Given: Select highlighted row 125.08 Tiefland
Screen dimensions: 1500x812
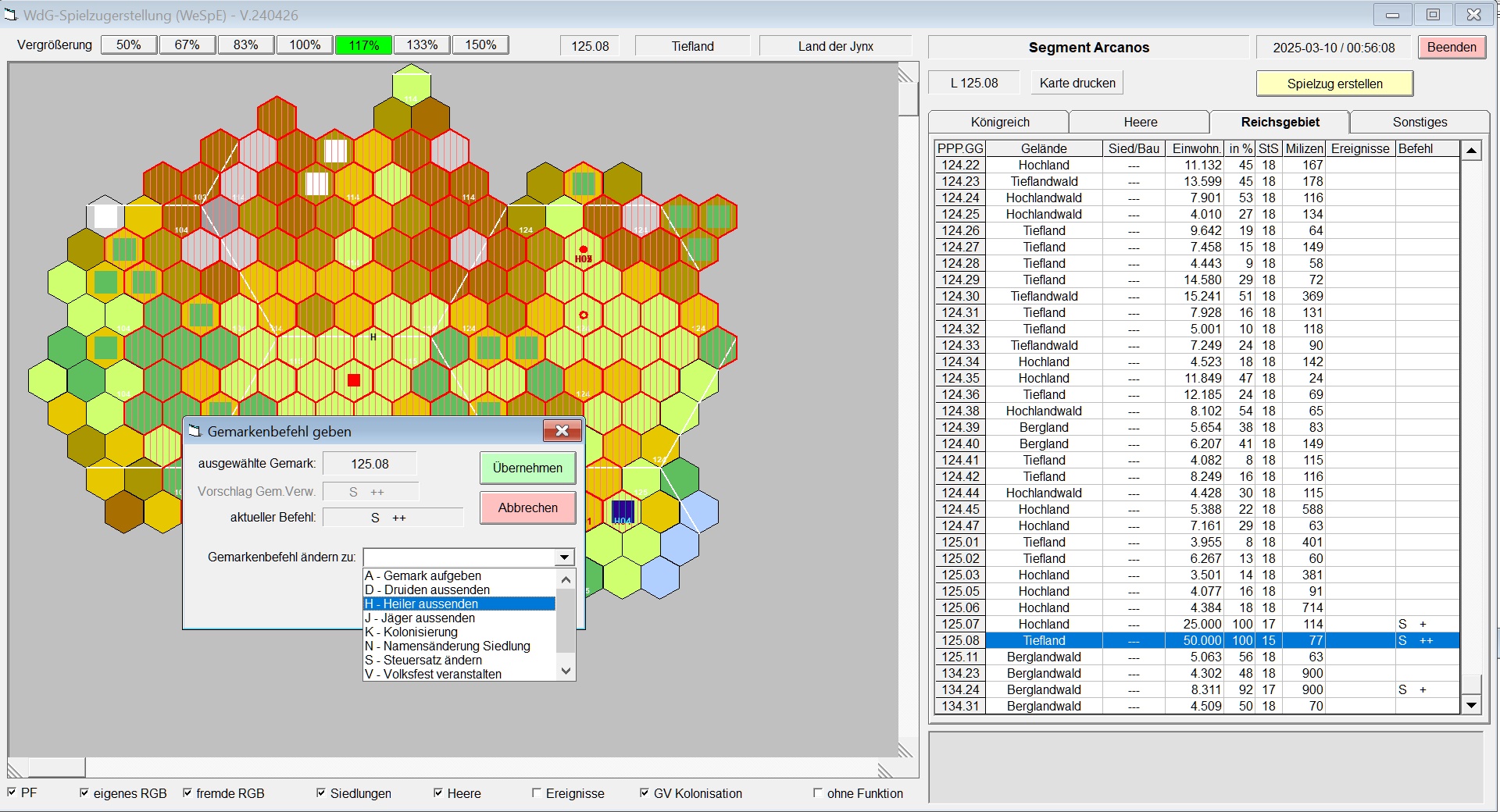Looking at the screenshot, I should click(x=1197, y=640).
